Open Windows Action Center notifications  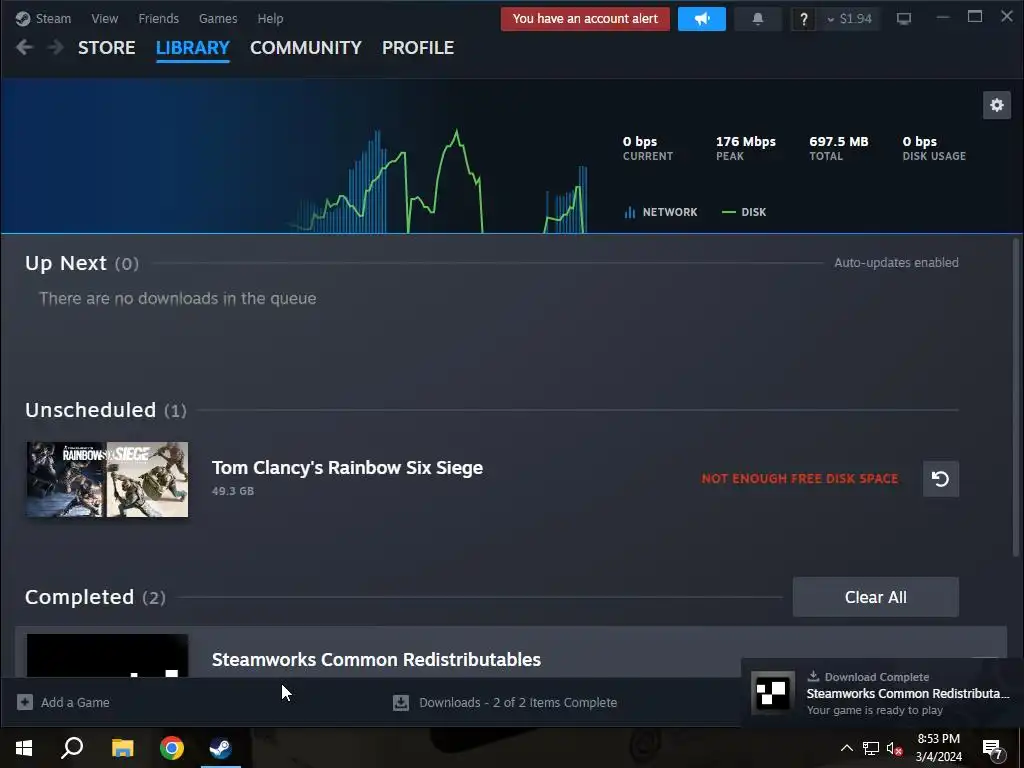(x=993, y=749)
